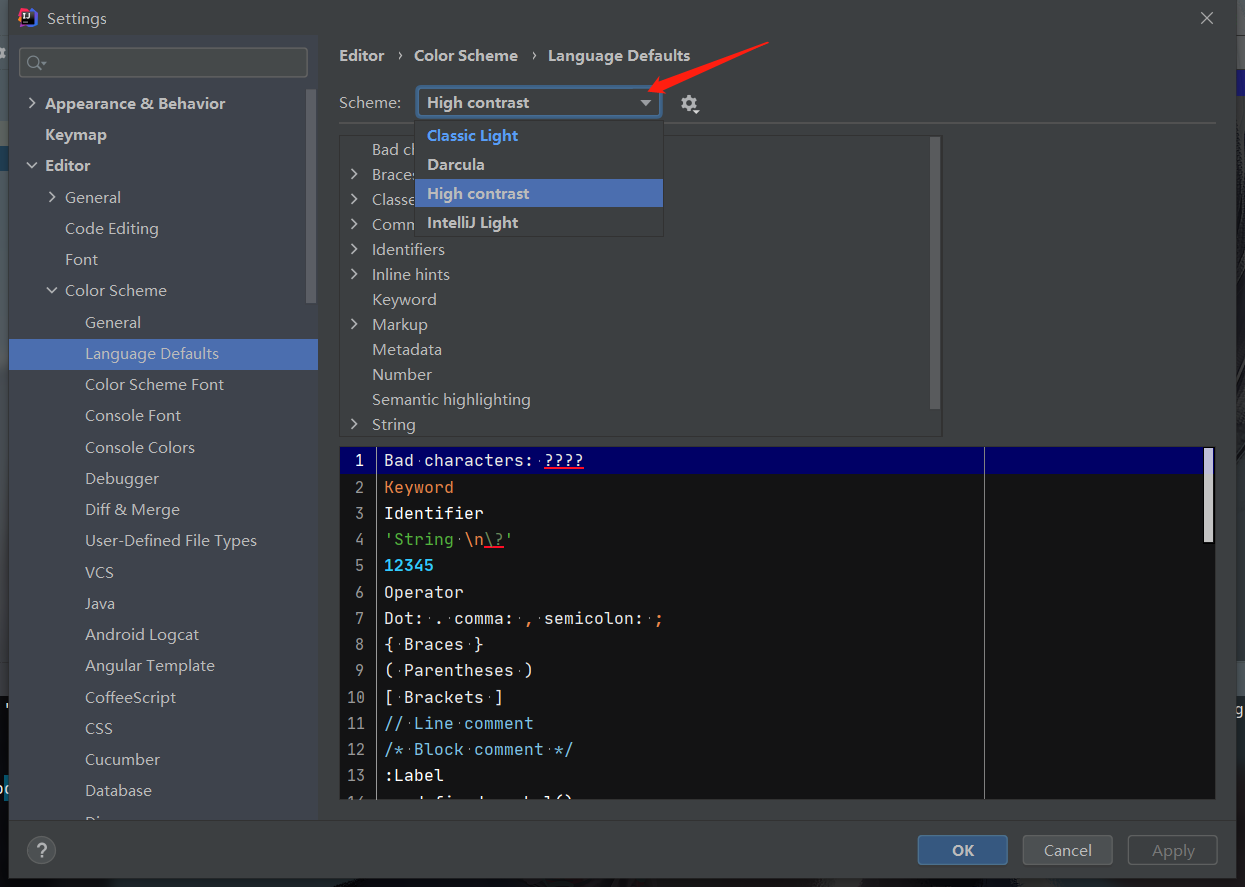Close the Settings dialog window
This screenshot has width=1245, height=887.
(1207, 18)
